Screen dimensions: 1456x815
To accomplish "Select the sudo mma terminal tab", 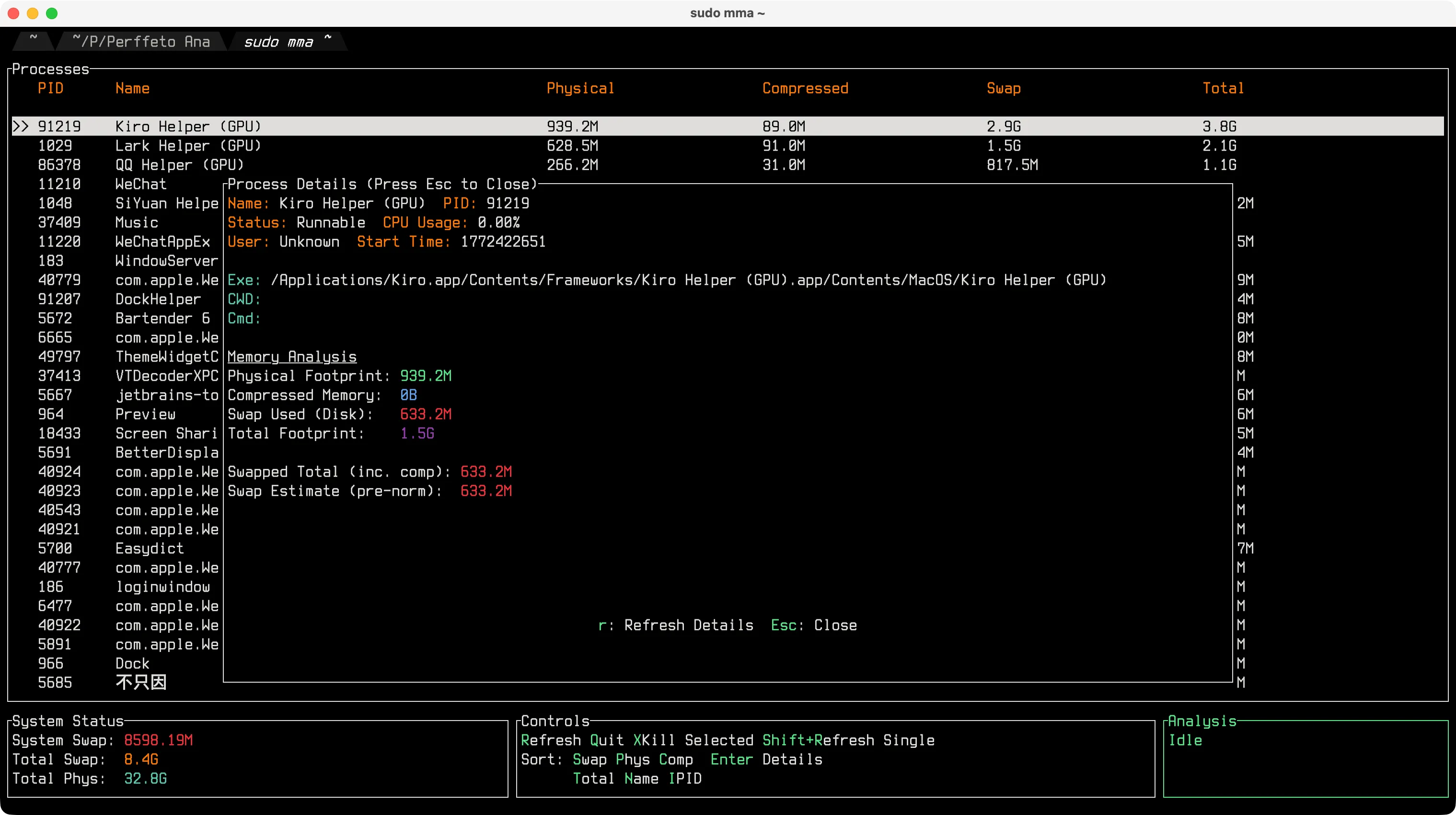I will pos(286,41).
